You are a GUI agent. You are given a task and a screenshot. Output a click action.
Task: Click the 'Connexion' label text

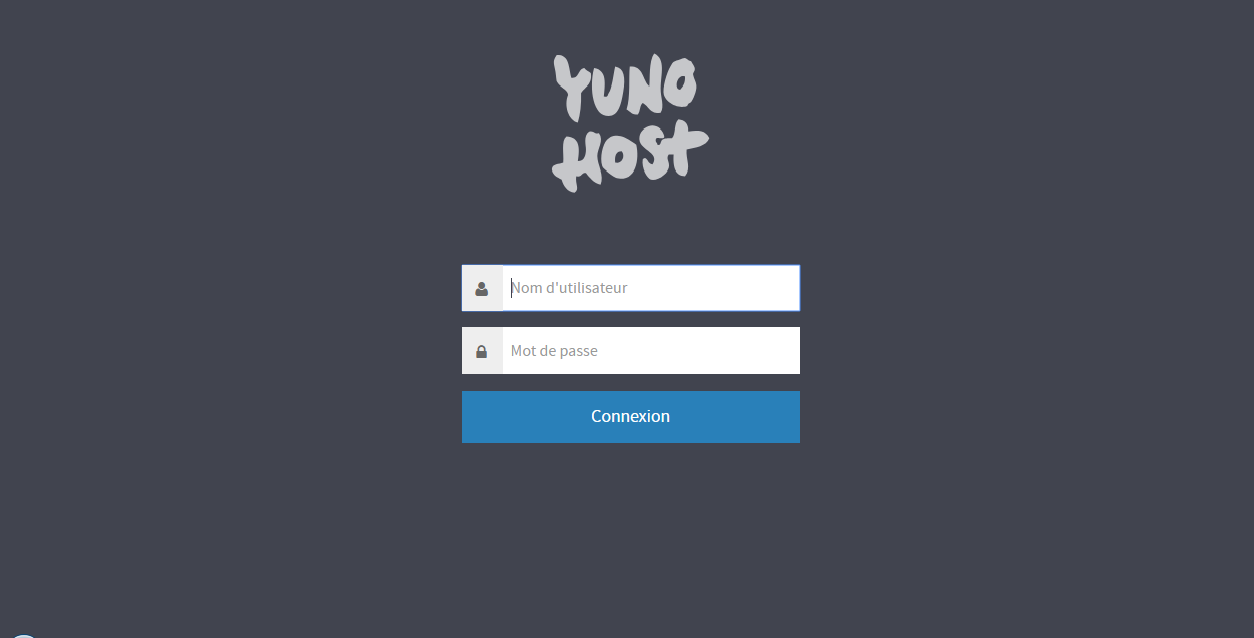click(x=631, y=416)
